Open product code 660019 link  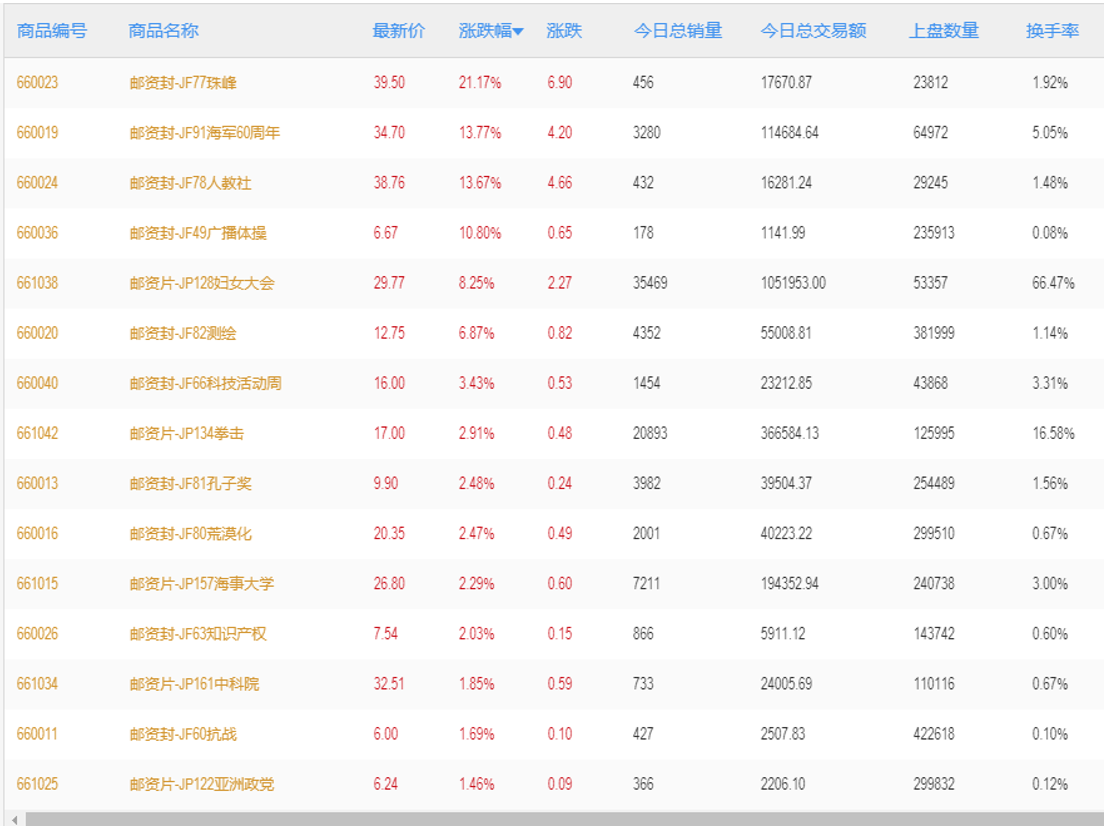[38, 133]
